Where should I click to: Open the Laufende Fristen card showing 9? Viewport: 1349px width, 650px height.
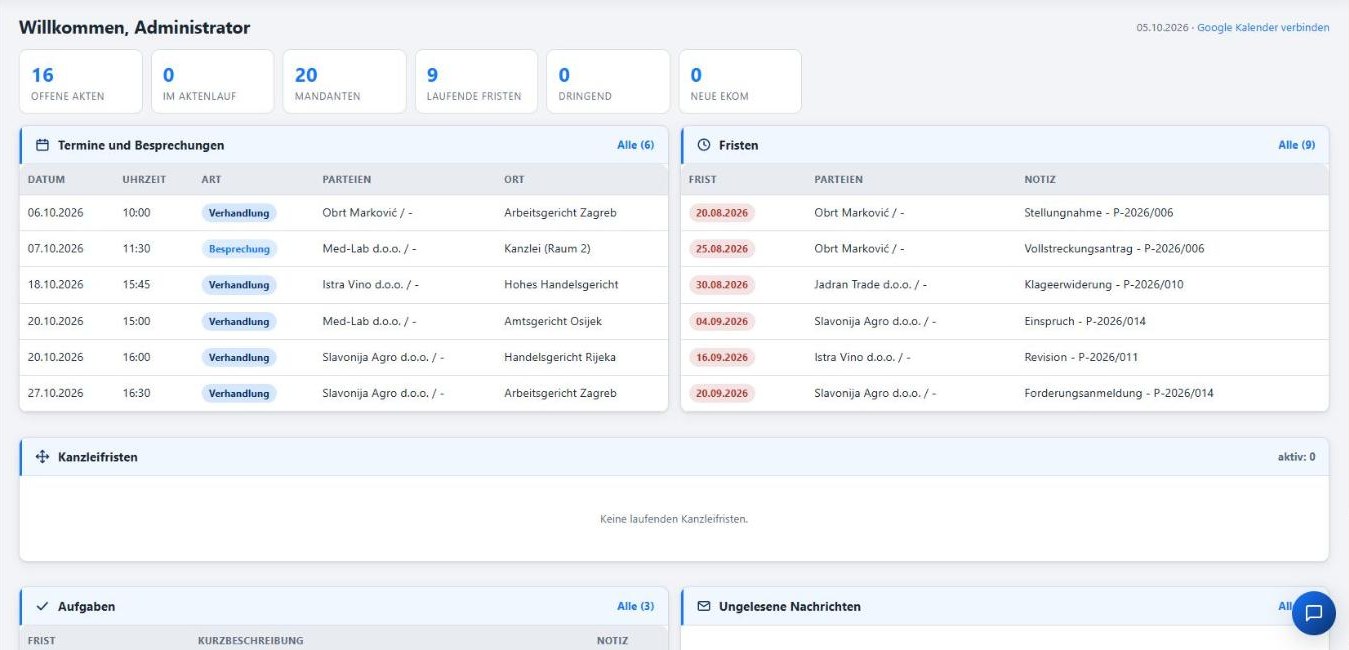click(476, 82)
